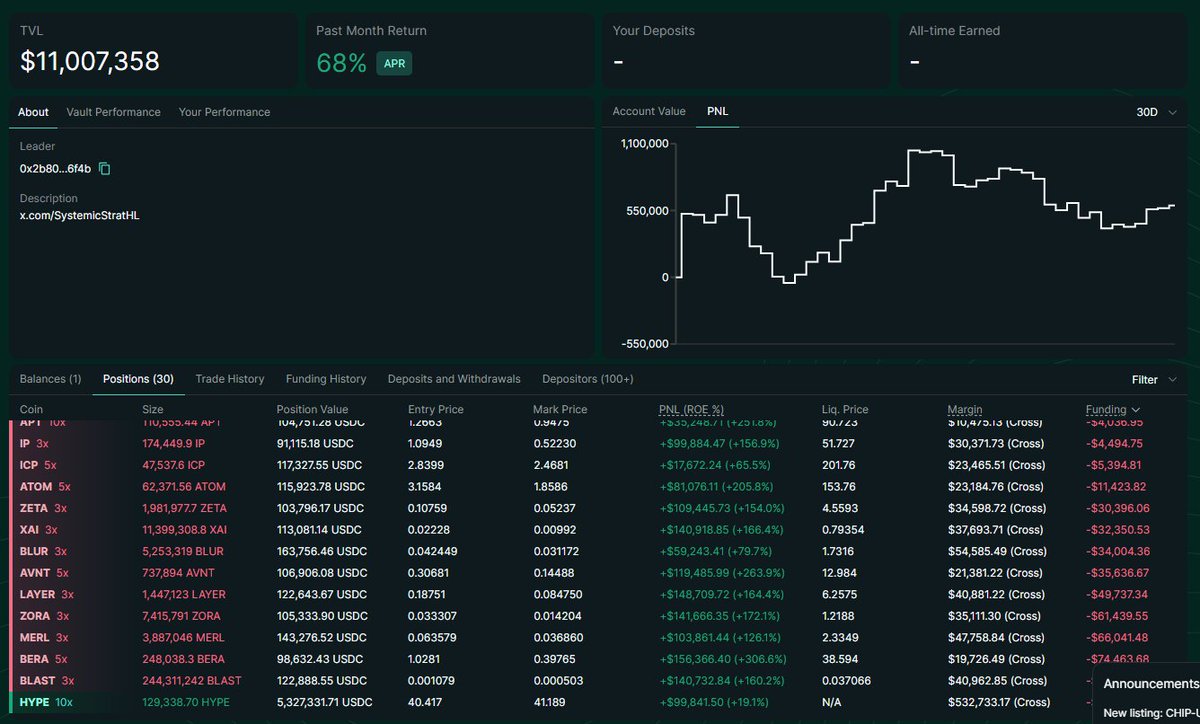Click XAI mark price 0.00992

[x=555, y=530]
